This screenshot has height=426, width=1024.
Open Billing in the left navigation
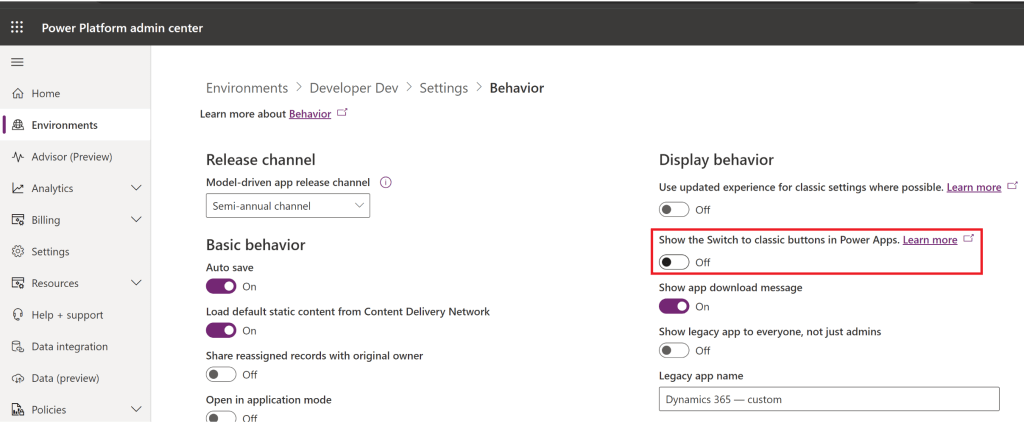click(x=46, y=220)
